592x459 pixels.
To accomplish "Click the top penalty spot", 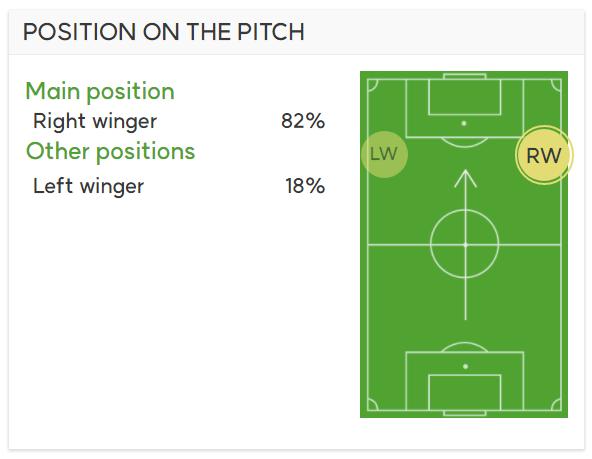I will point(464,123).
